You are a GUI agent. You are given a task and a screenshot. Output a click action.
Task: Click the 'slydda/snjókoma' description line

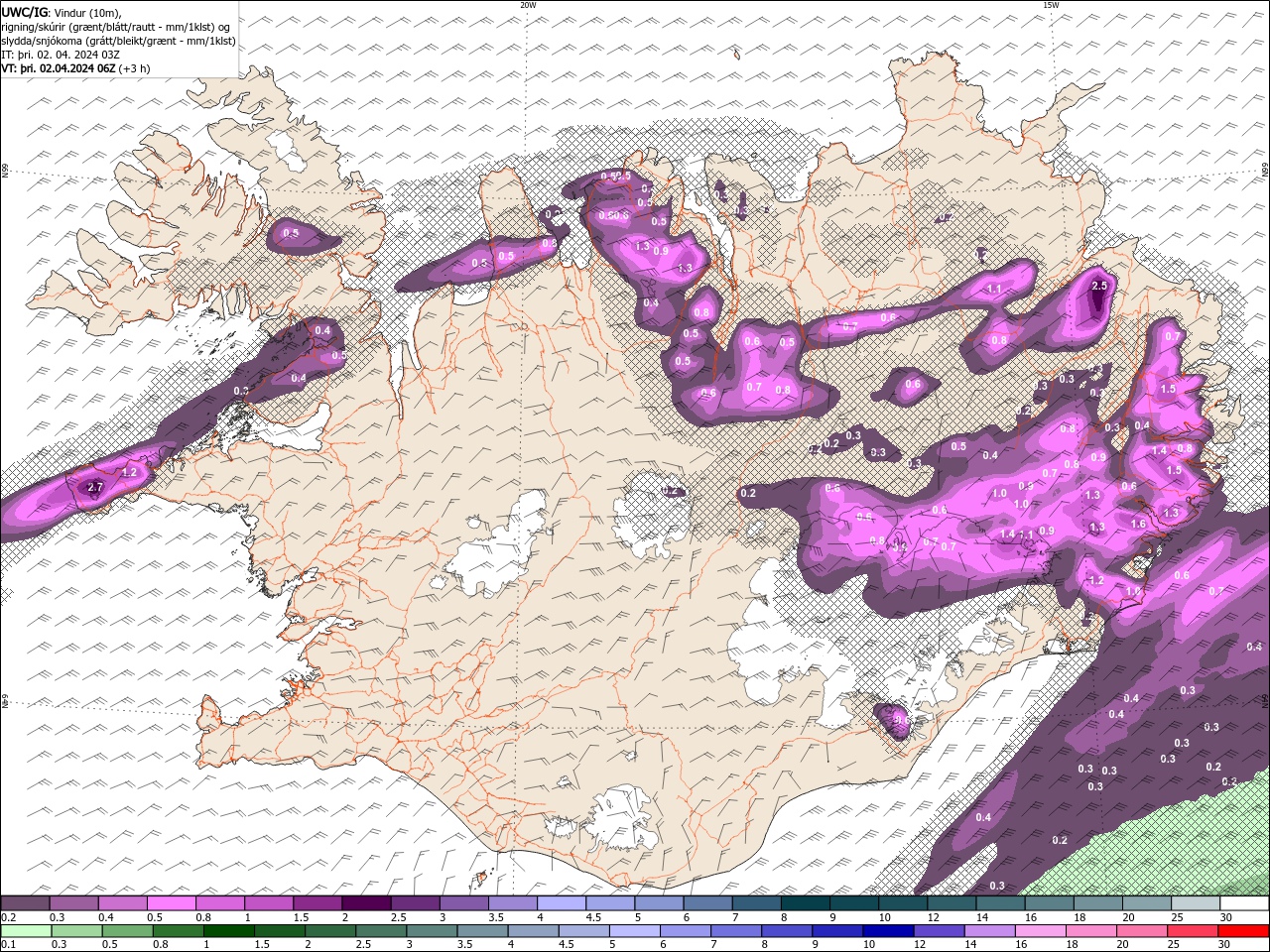[119, 41]
